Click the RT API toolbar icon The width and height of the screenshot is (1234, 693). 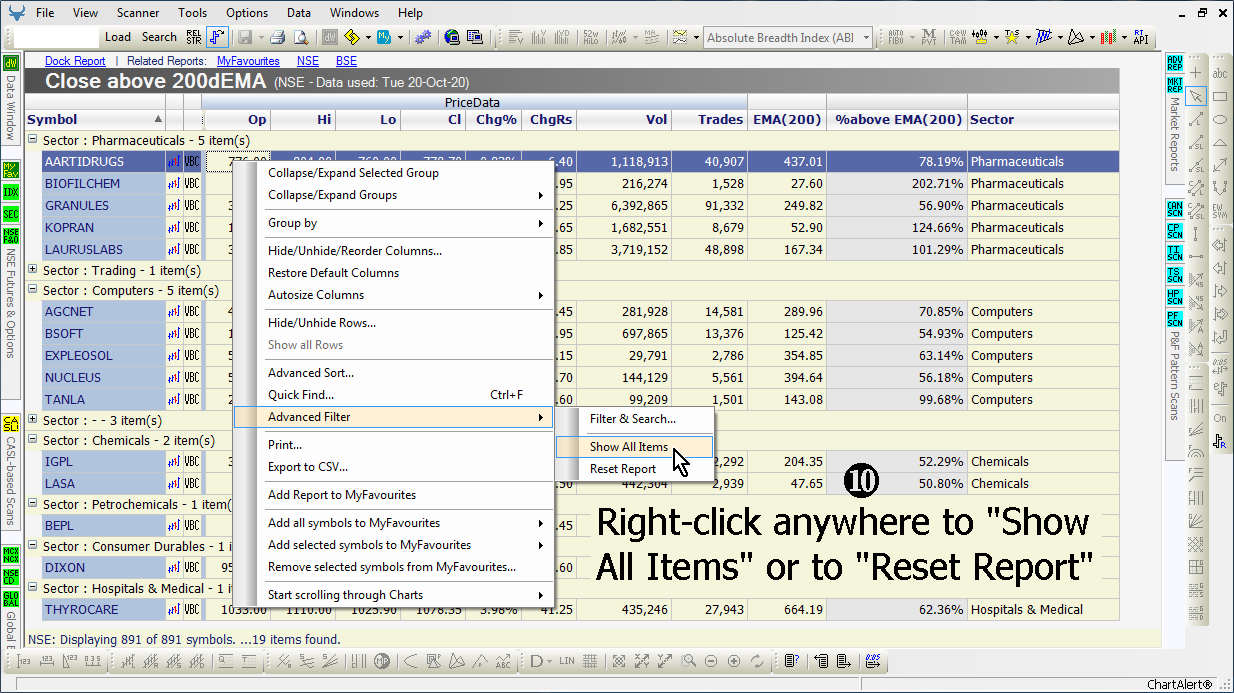1139,37
